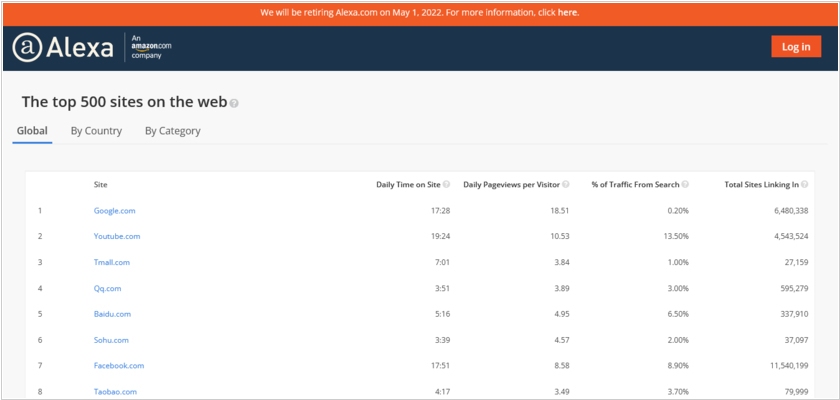Open the Baidu.com link
Image resolution: width=840 pixels, height=400 pixels.
(x=112, y=314)
